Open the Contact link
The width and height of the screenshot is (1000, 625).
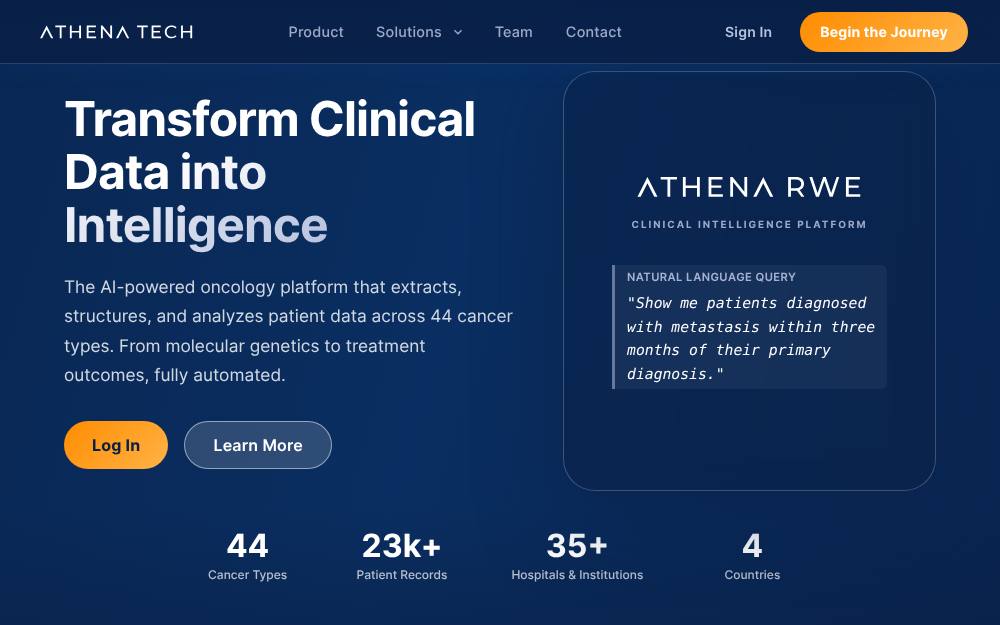593,32
